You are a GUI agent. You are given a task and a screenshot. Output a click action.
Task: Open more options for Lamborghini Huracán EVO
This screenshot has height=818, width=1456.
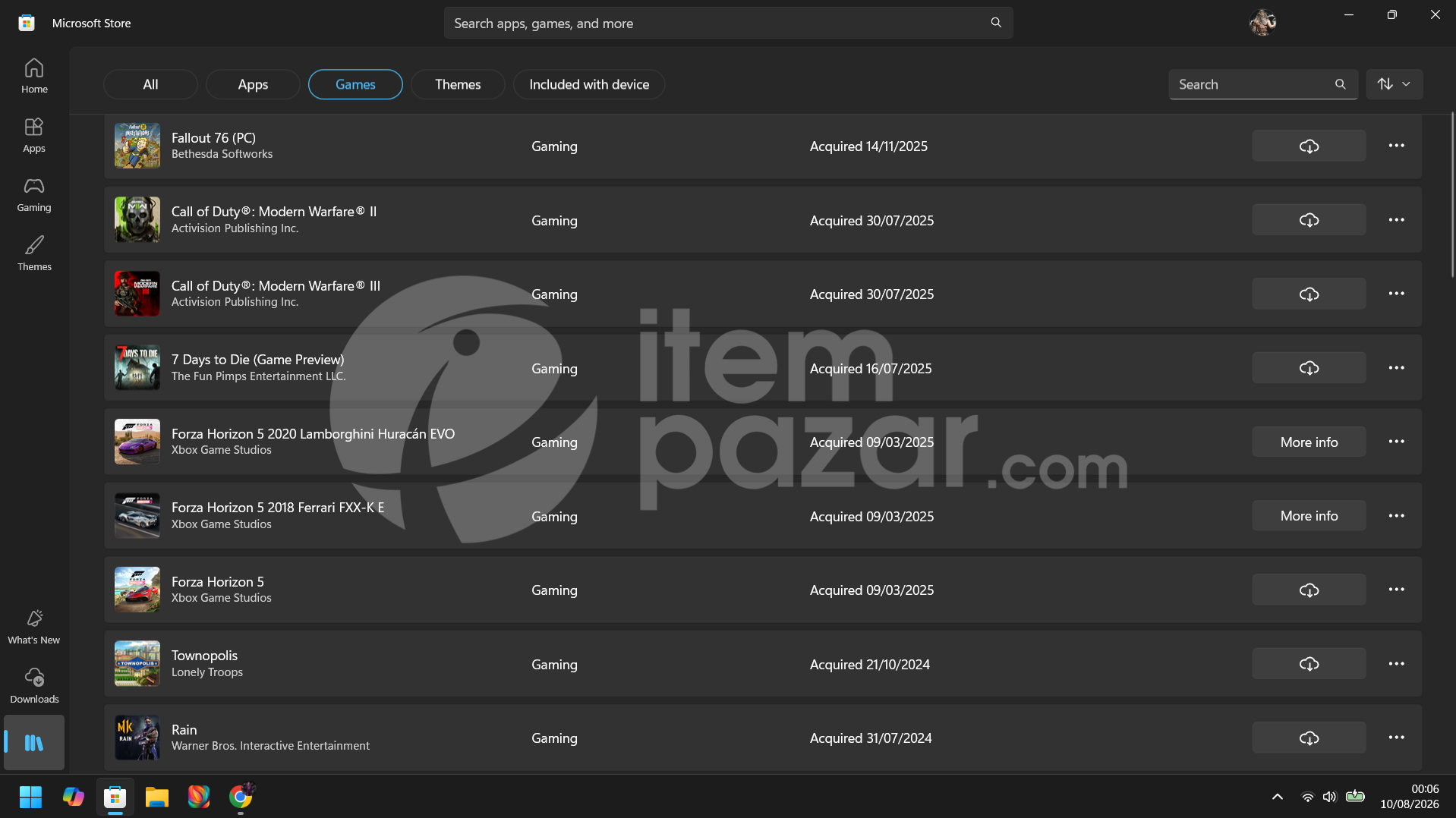(x=1396, y=442)
